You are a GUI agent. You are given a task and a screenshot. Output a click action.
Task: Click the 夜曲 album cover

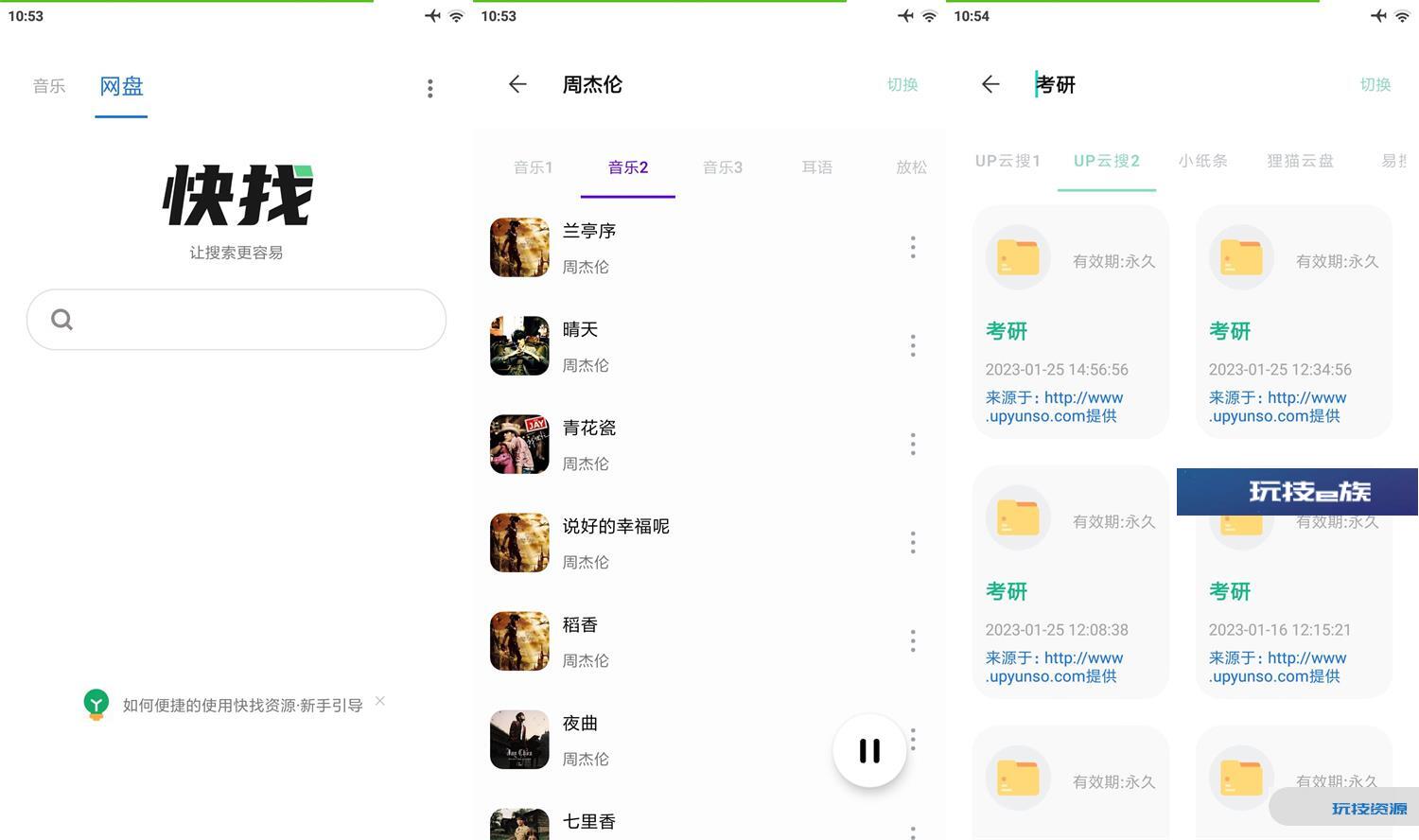click(x=519, y=739)
